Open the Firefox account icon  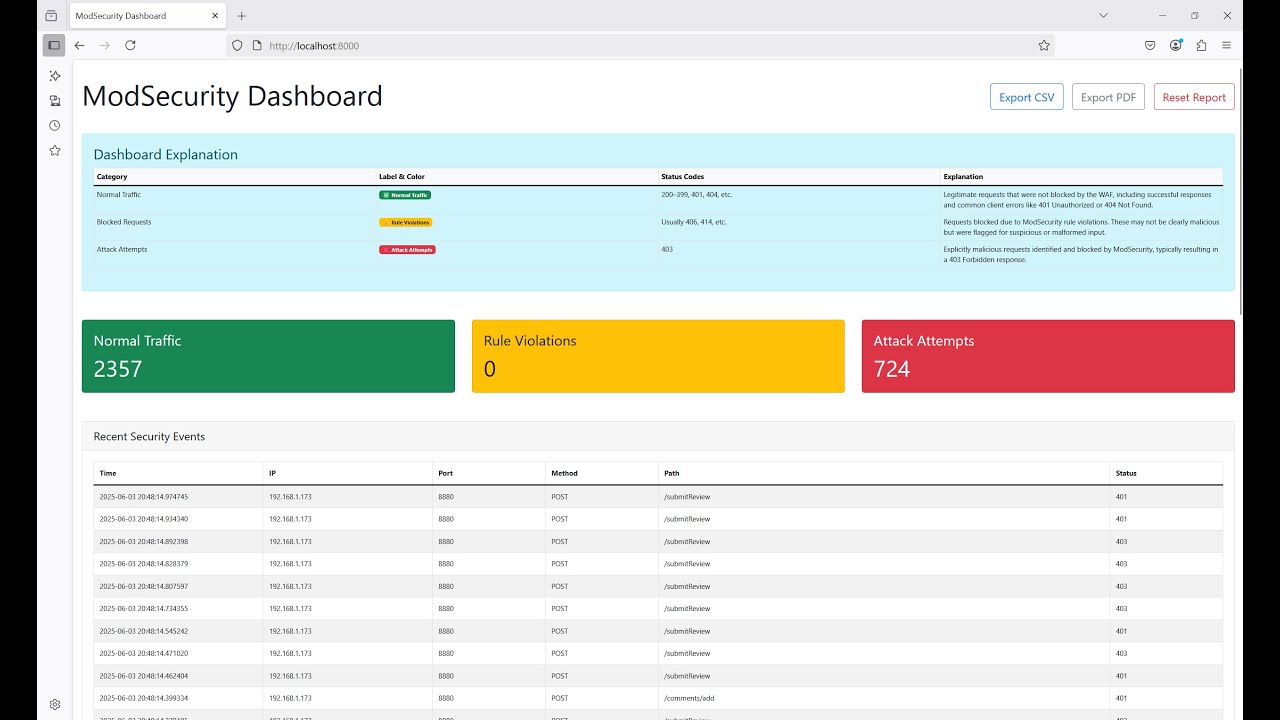click(1176, 45)
